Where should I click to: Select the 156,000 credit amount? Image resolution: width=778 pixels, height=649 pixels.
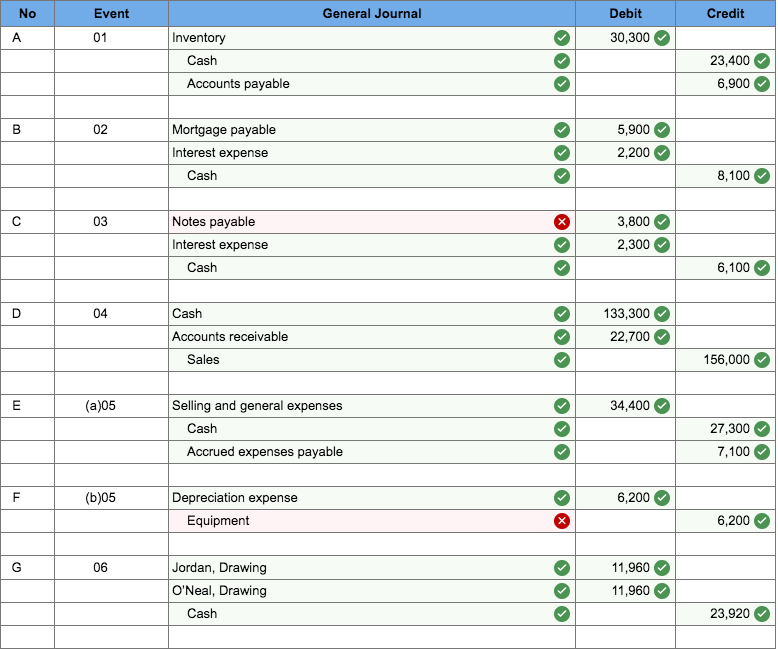click(x=725, y=360)
